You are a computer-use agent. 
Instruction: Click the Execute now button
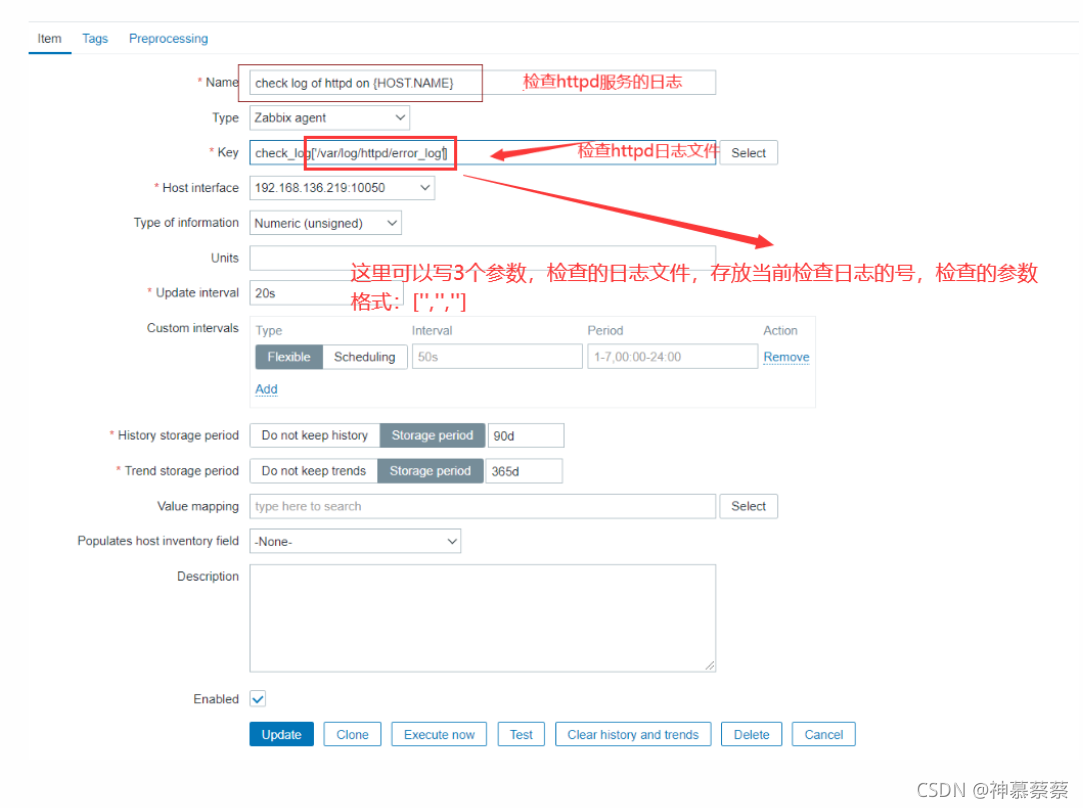coord(439,735)
